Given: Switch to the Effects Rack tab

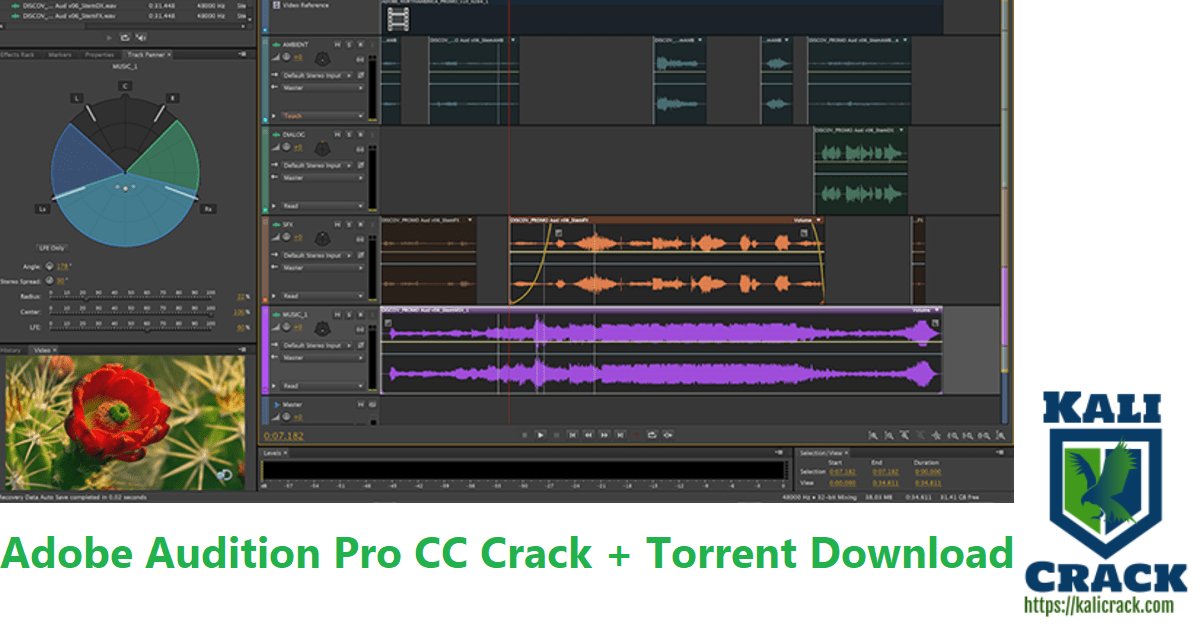Looking at the screenshot, I should 19,54.
